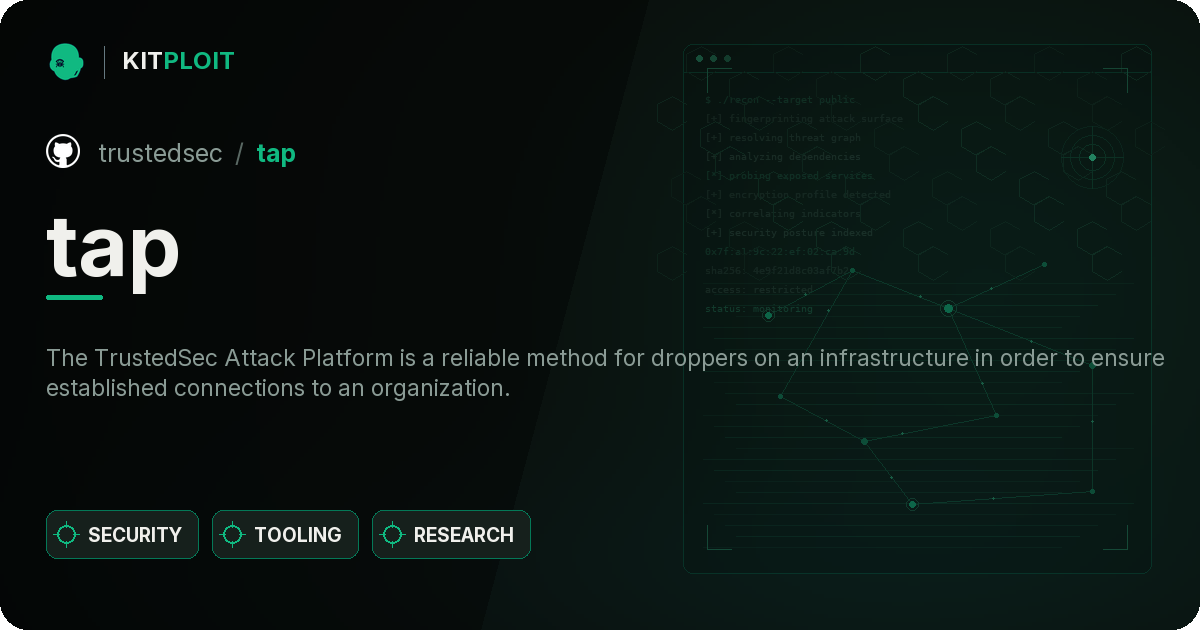Click the crosshair icon in SECURITY tag

click(x=67, y=535)
